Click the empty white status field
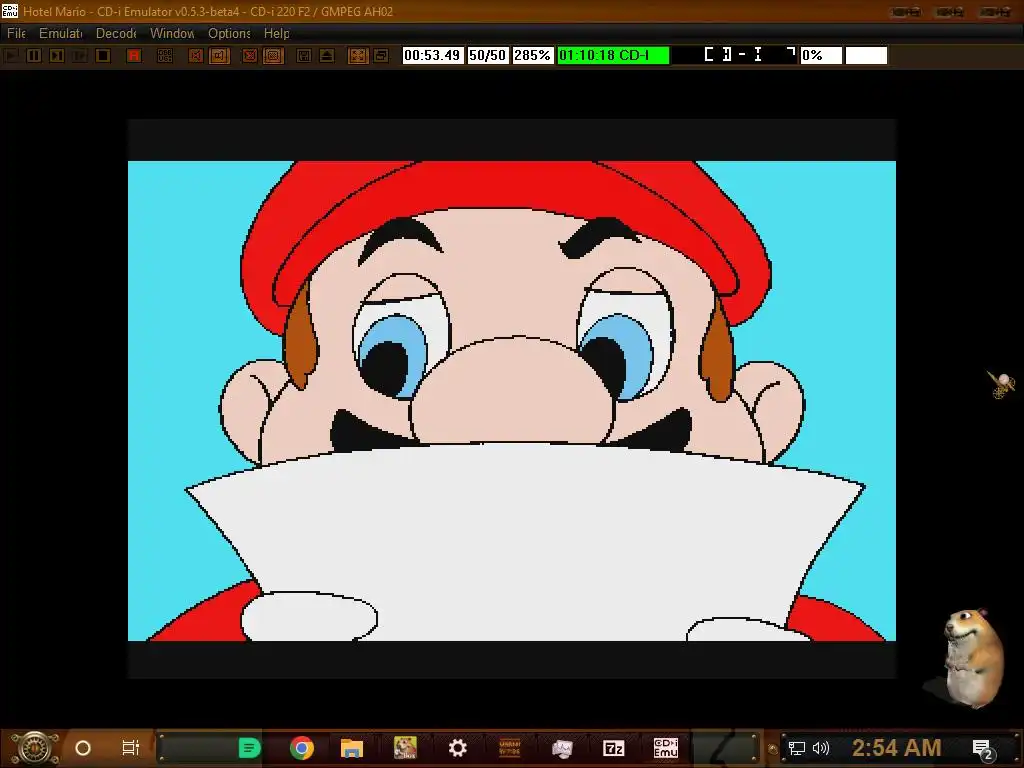 pos(866,56)
